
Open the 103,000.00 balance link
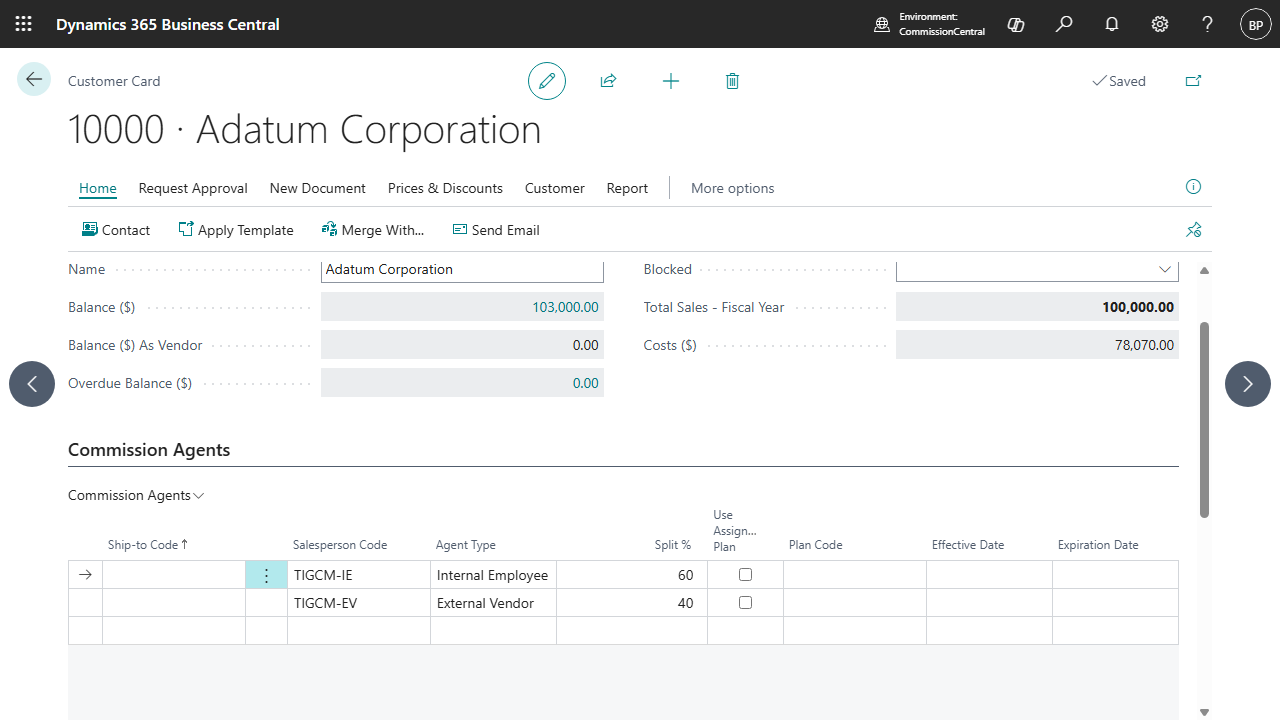(565, 307)
